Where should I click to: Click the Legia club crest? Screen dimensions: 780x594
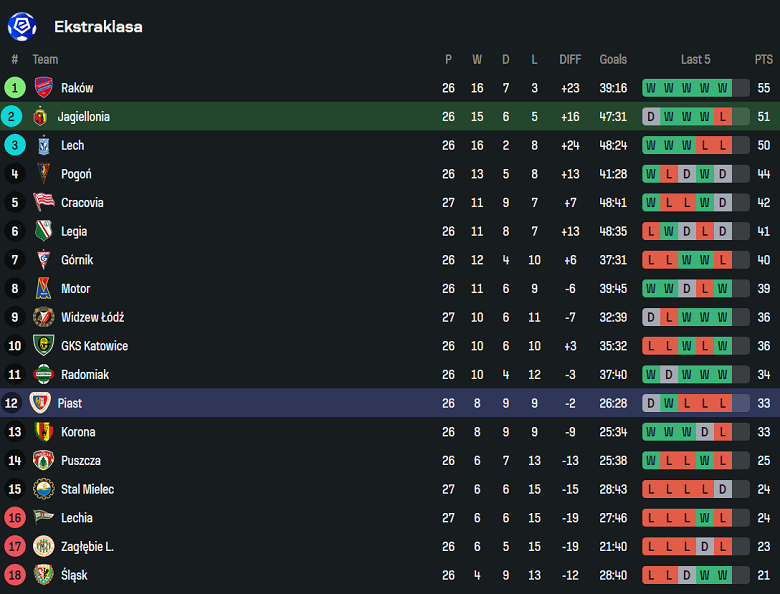click(x=43, y=232)
